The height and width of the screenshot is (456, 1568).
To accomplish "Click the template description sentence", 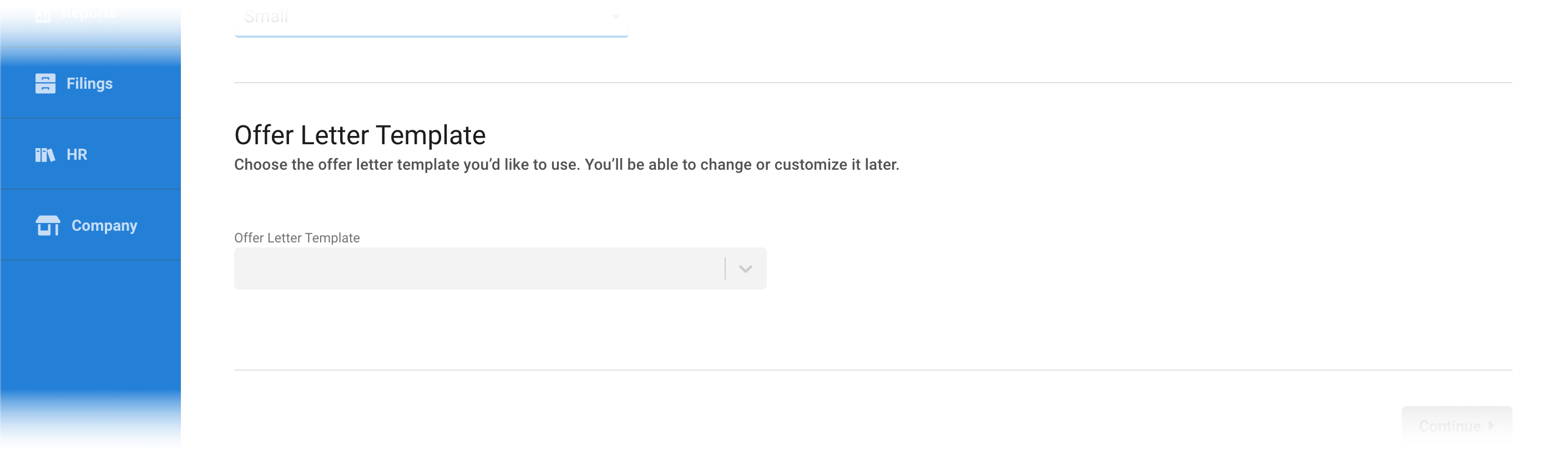I will (x=566, y=164).
